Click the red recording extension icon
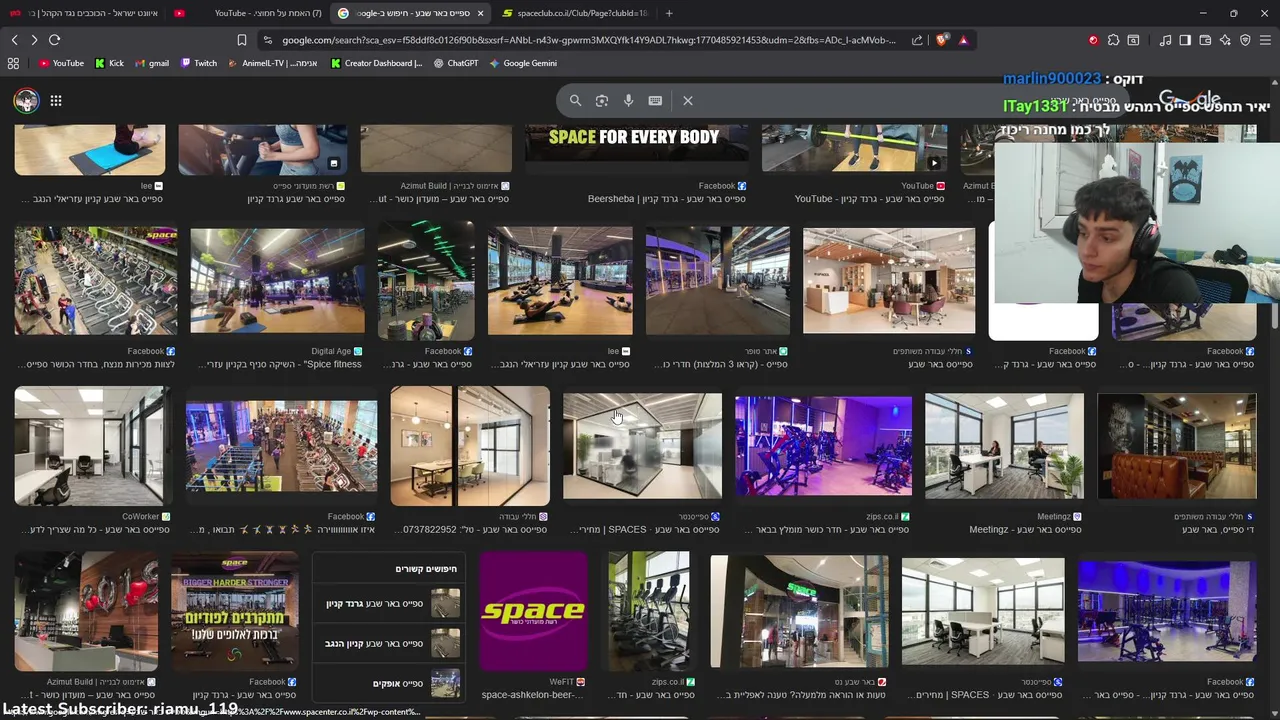This screenshot has height=720, width=1280. pos(1093,40)
